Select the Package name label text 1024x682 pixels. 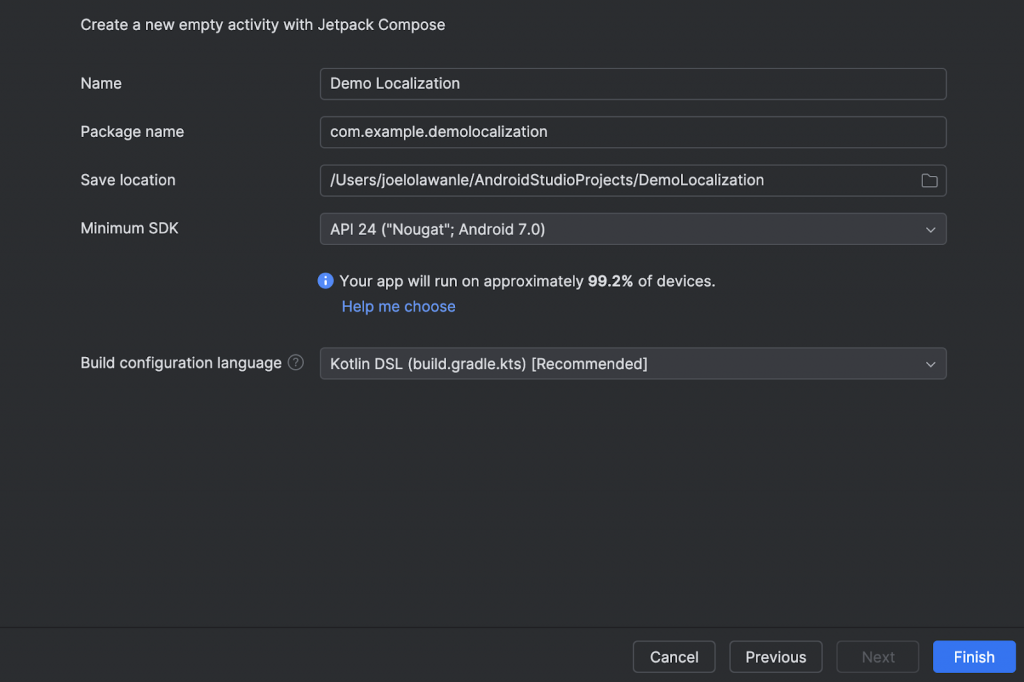132,132
